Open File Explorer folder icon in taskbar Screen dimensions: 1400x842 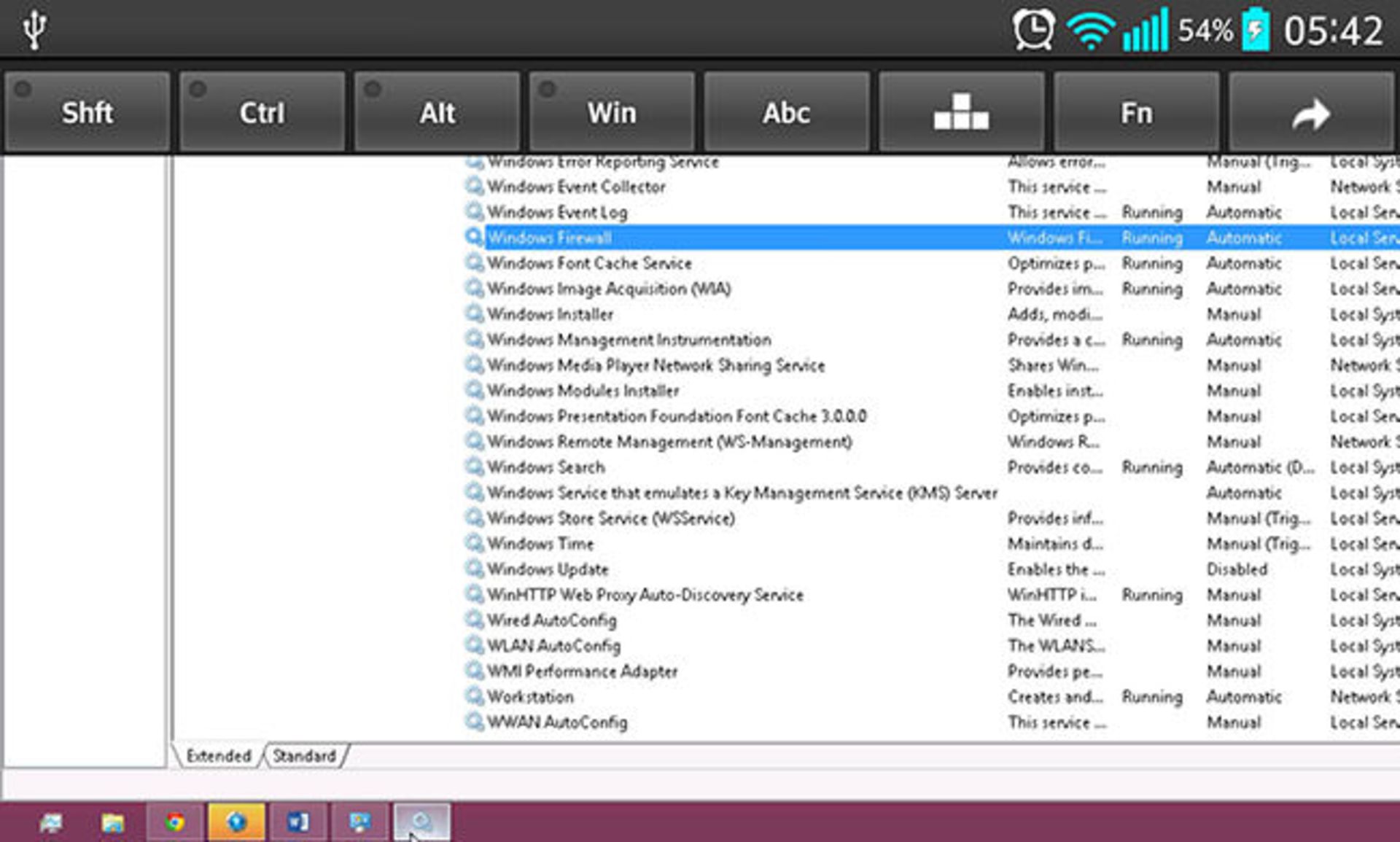coord(112,822)
